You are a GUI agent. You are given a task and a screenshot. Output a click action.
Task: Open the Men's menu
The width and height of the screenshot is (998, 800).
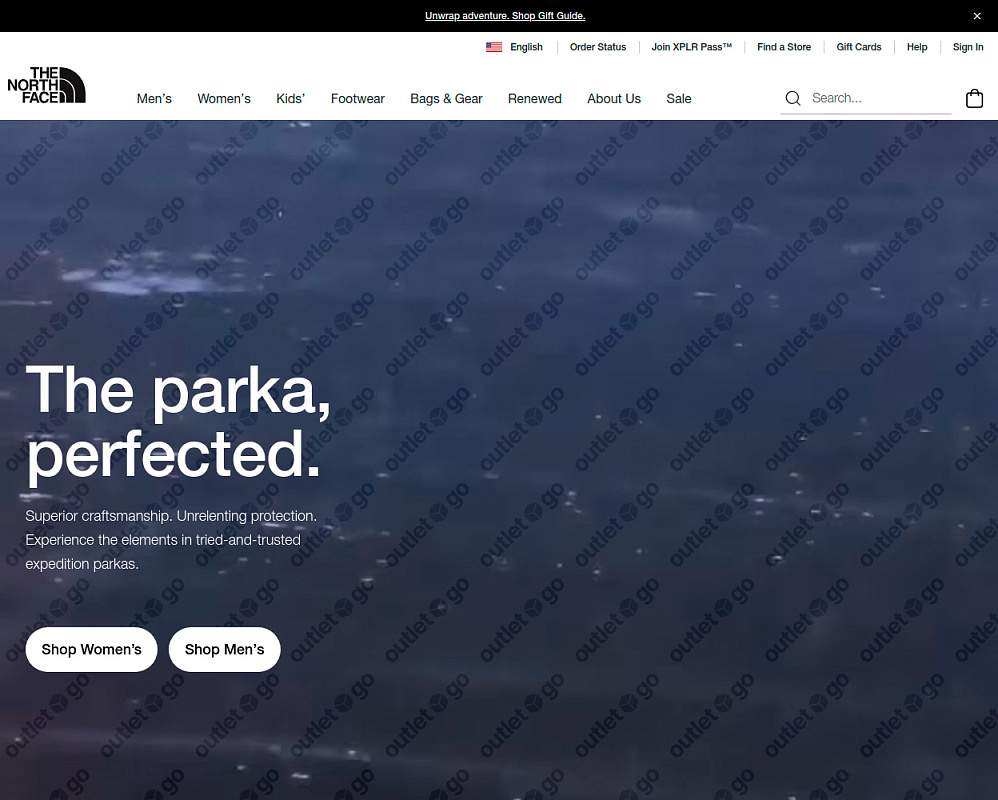tap(154, 99)
